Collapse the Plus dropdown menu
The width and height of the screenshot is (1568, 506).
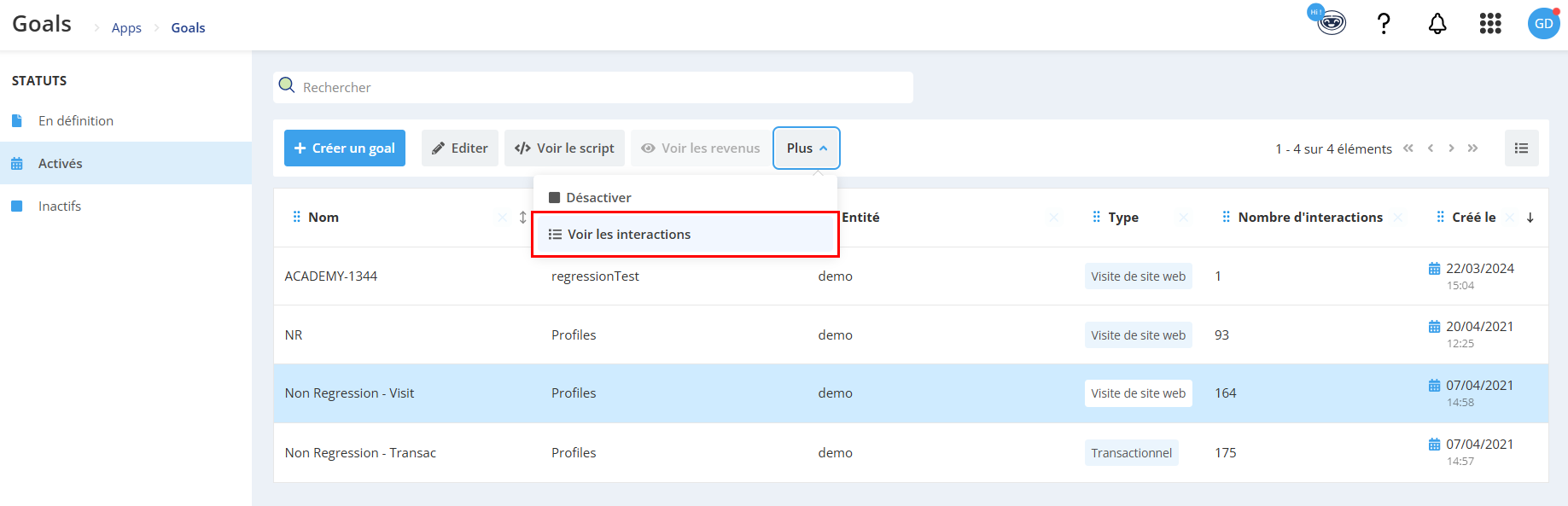(x=807, y=148)
